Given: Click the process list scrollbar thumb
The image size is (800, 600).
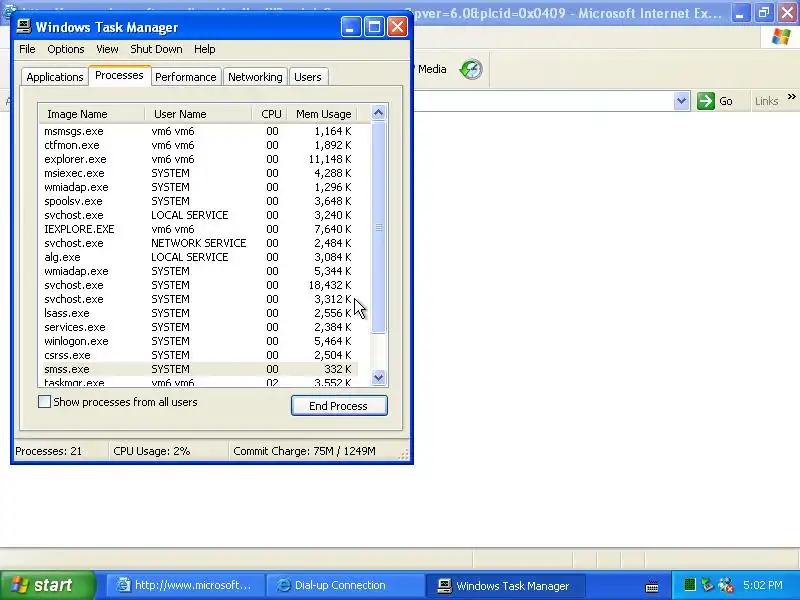Looking at the screenshot, I should (x=379, y=227).
